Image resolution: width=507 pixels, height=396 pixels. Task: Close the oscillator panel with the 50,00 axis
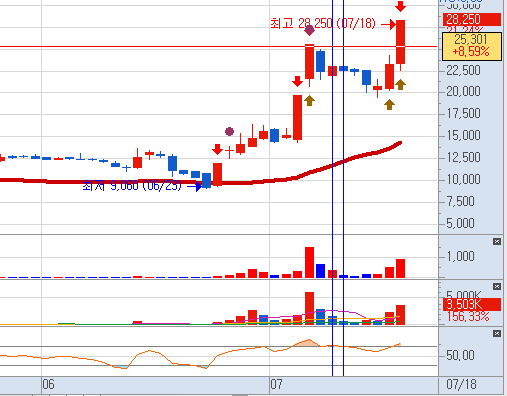(497, 334)
